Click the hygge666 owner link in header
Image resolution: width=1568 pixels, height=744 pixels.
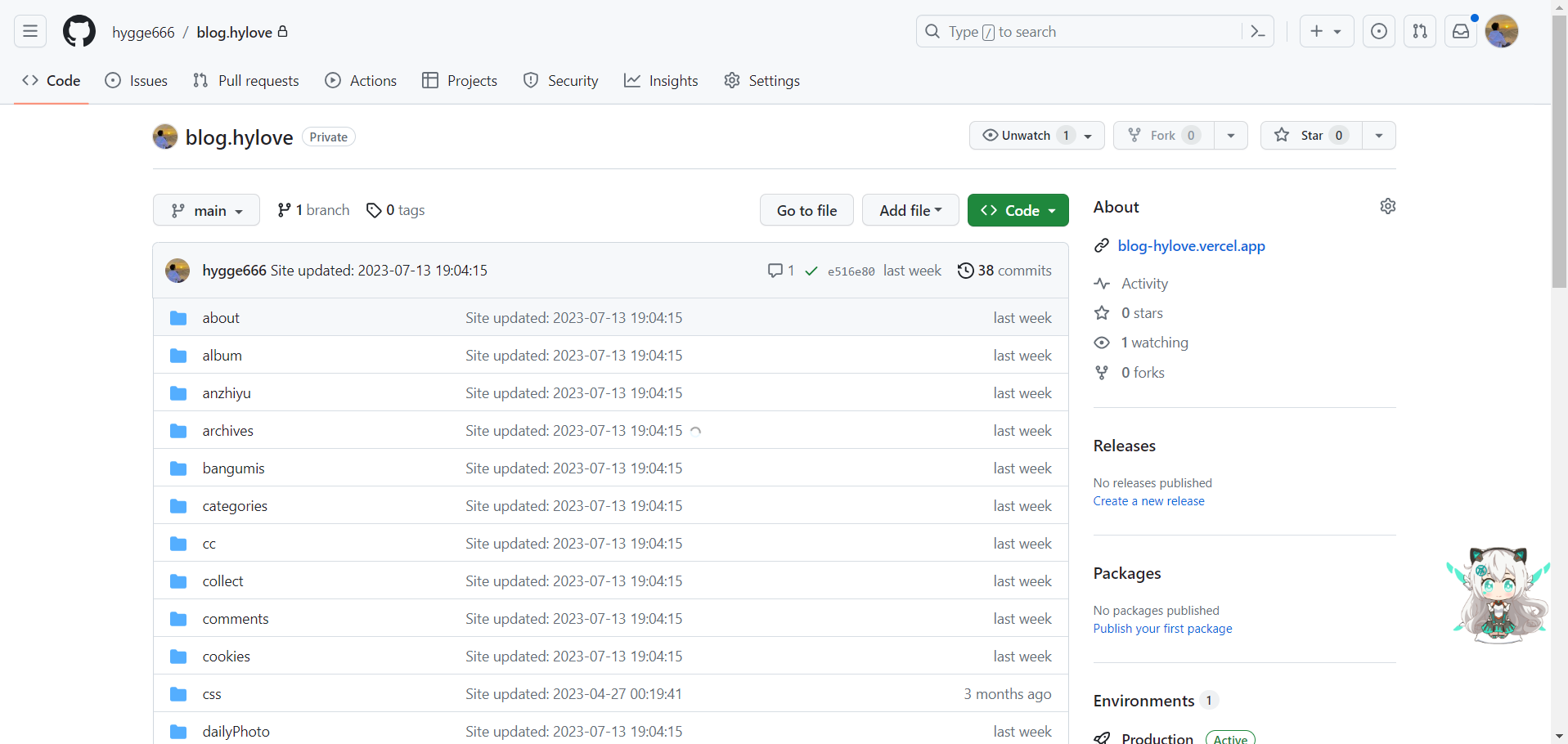point(143,33)
